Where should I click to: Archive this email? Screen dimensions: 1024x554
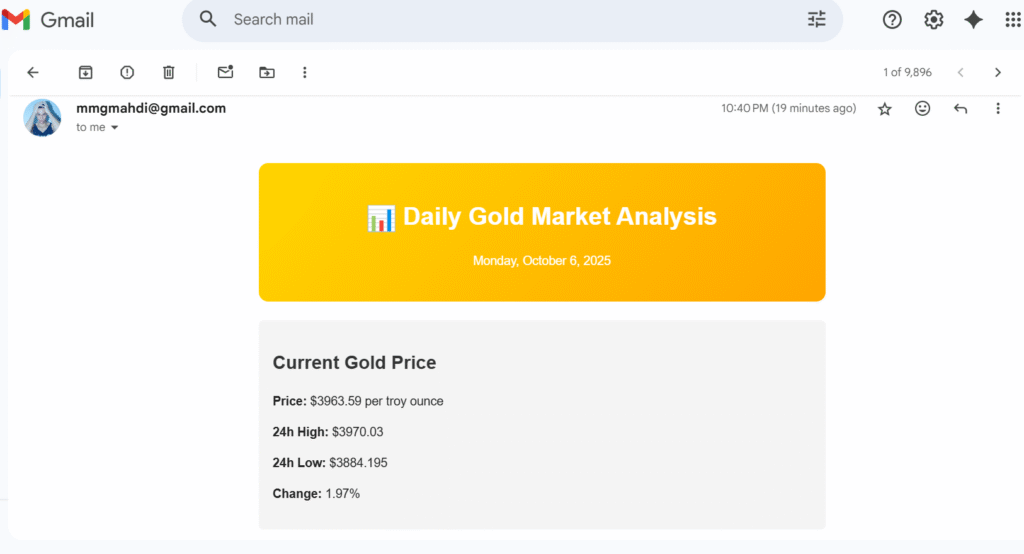pyautogui.click(x=86, y=72)
